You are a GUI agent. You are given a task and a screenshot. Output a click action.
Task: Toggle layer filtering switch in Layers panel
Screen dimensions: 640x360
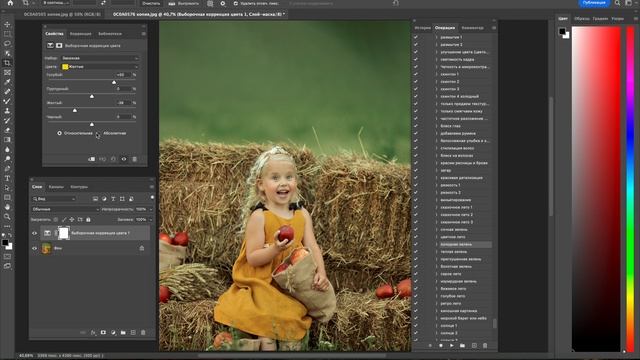[x=152, y=198]
